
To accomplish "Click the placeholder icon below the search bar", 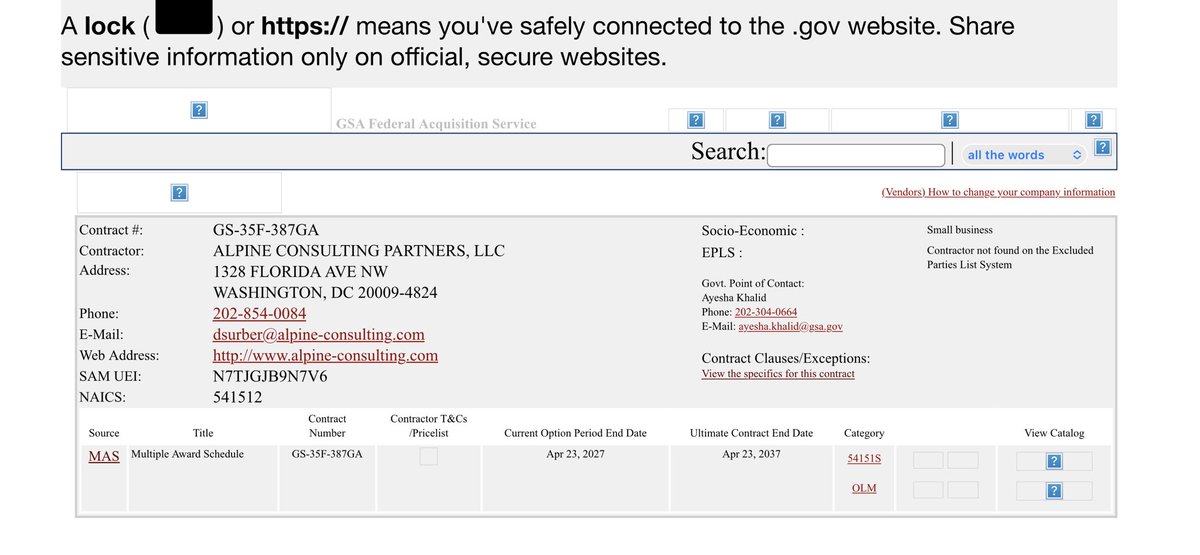I will [179, 192].
